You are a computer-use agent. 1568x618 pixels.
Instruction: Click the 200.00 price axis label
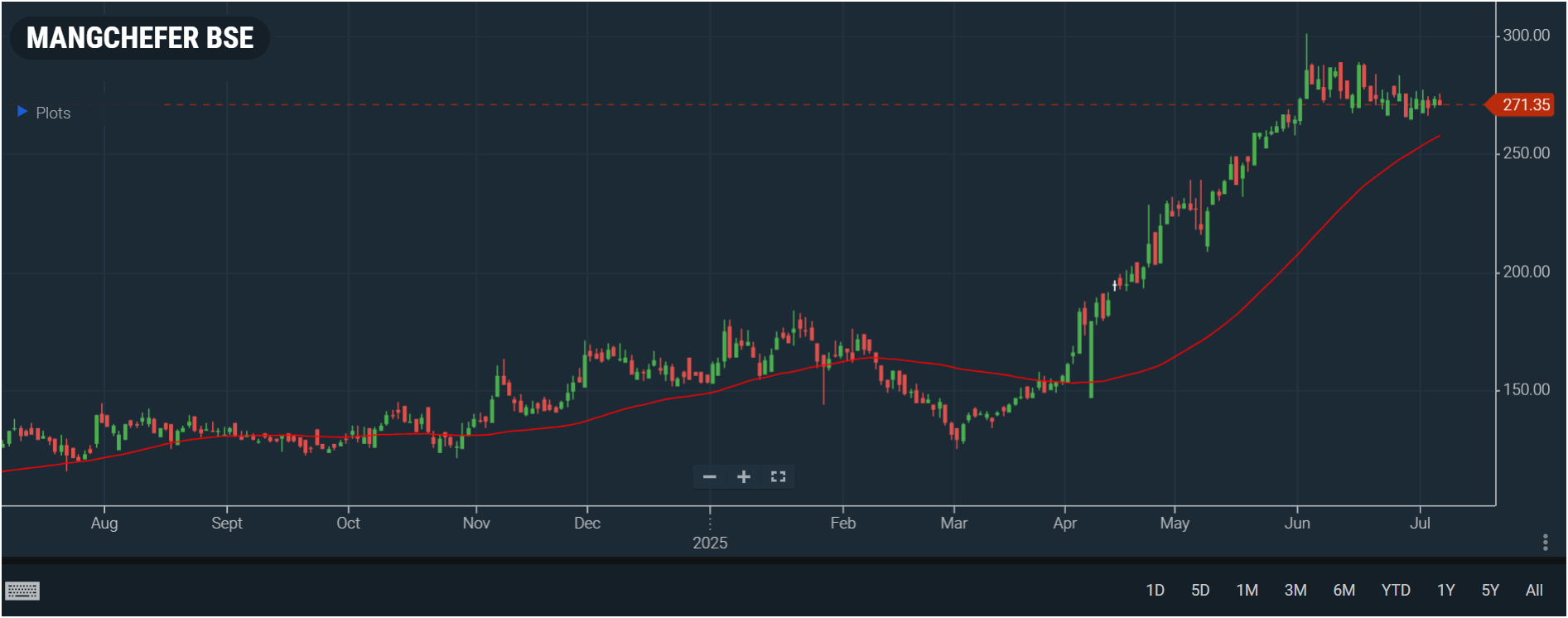pyautogui.click(x=1526, y=272)
